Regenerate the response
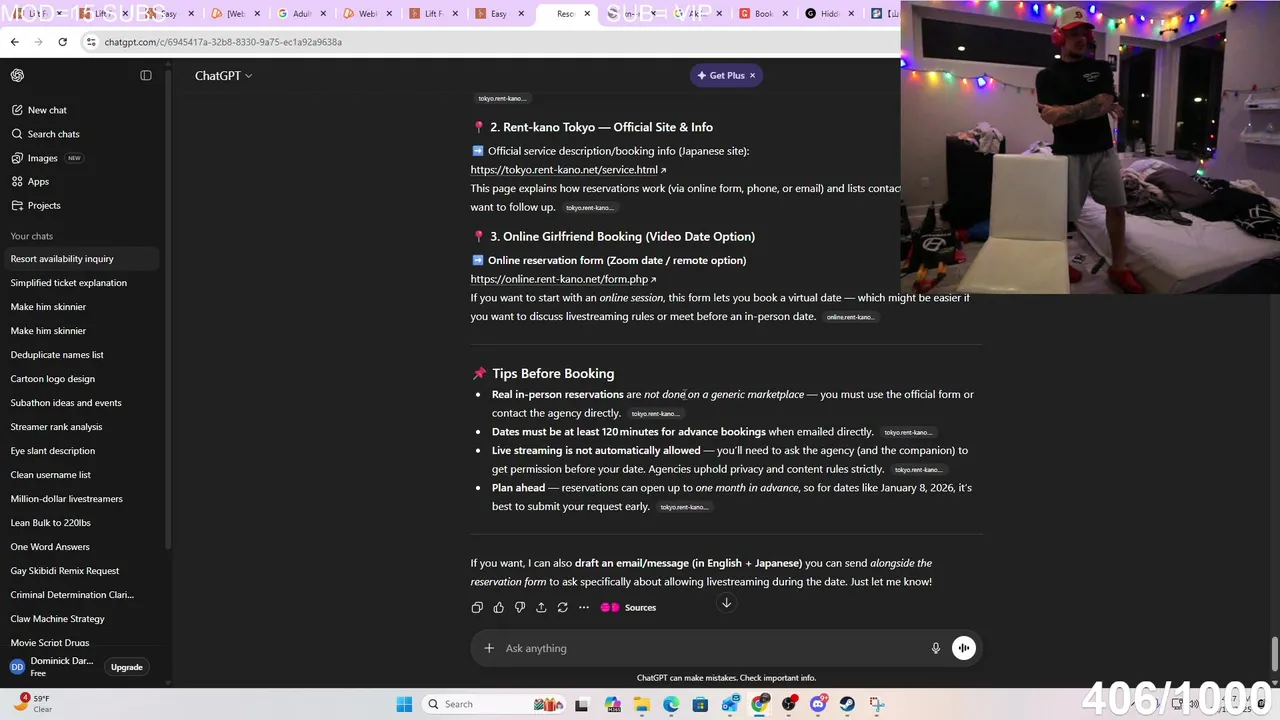The width and height of the screenshot is (1280, 720). point(563,607)
